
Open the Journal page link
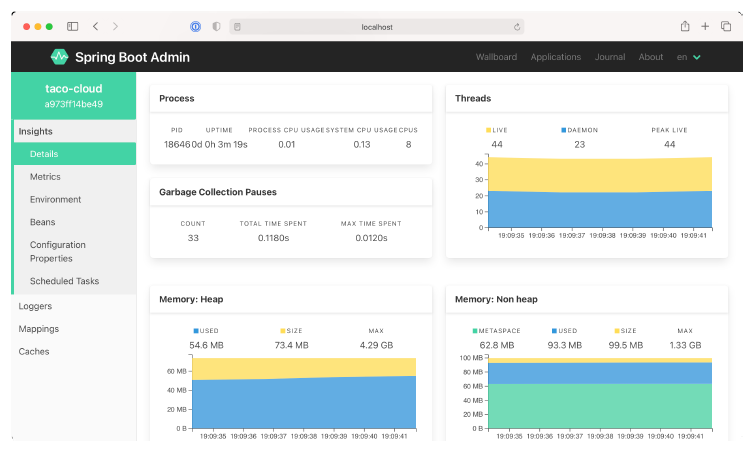click(610, 57)
